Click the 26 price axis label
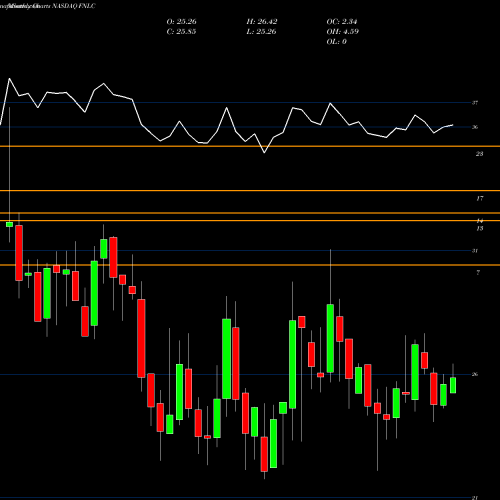The image size is (500, 500). click(x=475, y=374)
